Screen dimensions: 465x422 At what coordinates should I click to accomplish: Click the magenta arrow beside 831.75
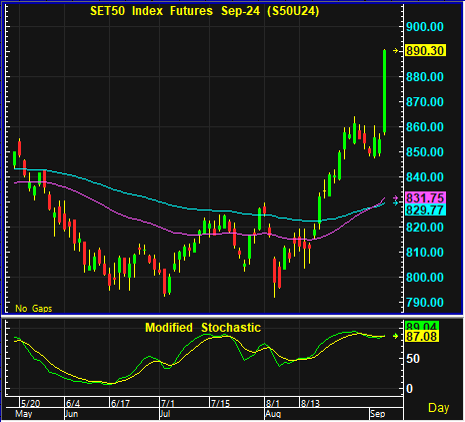click(x=396, y=198)
